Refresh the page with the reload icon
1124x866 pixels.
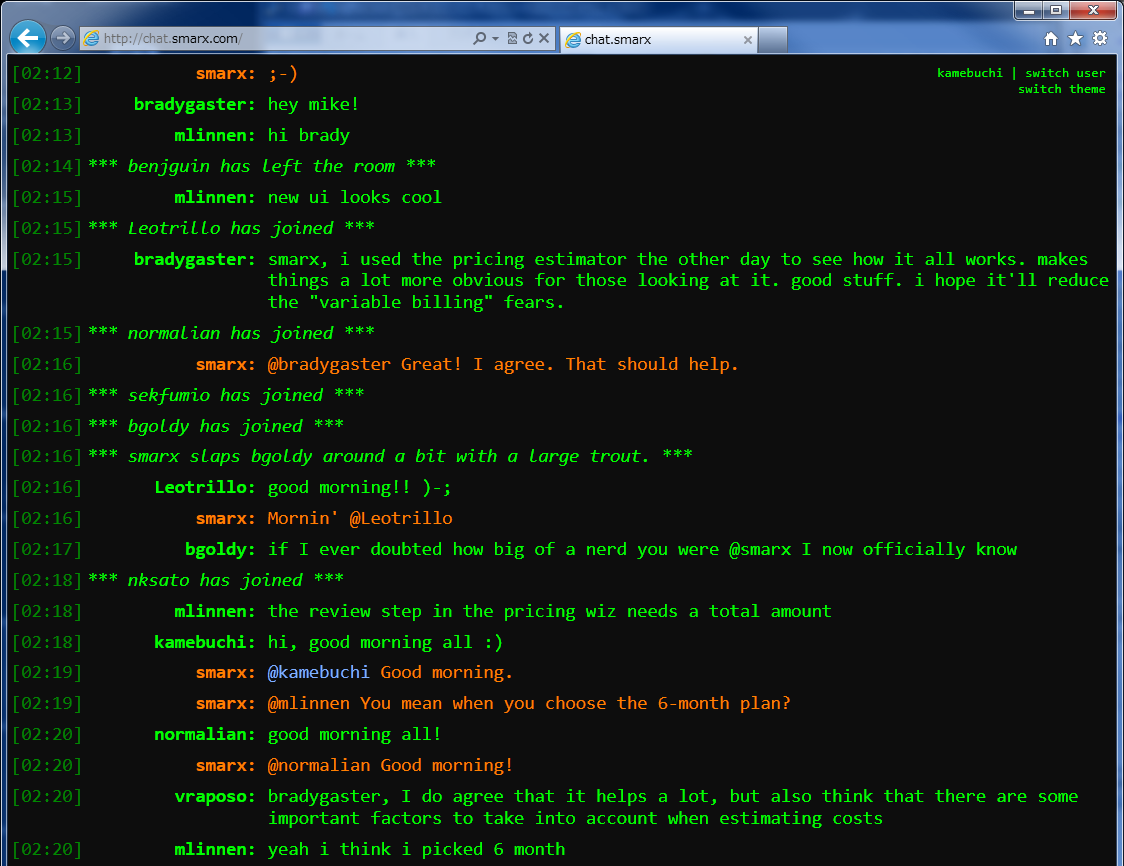pyautogui.click(x=528, y=39)
